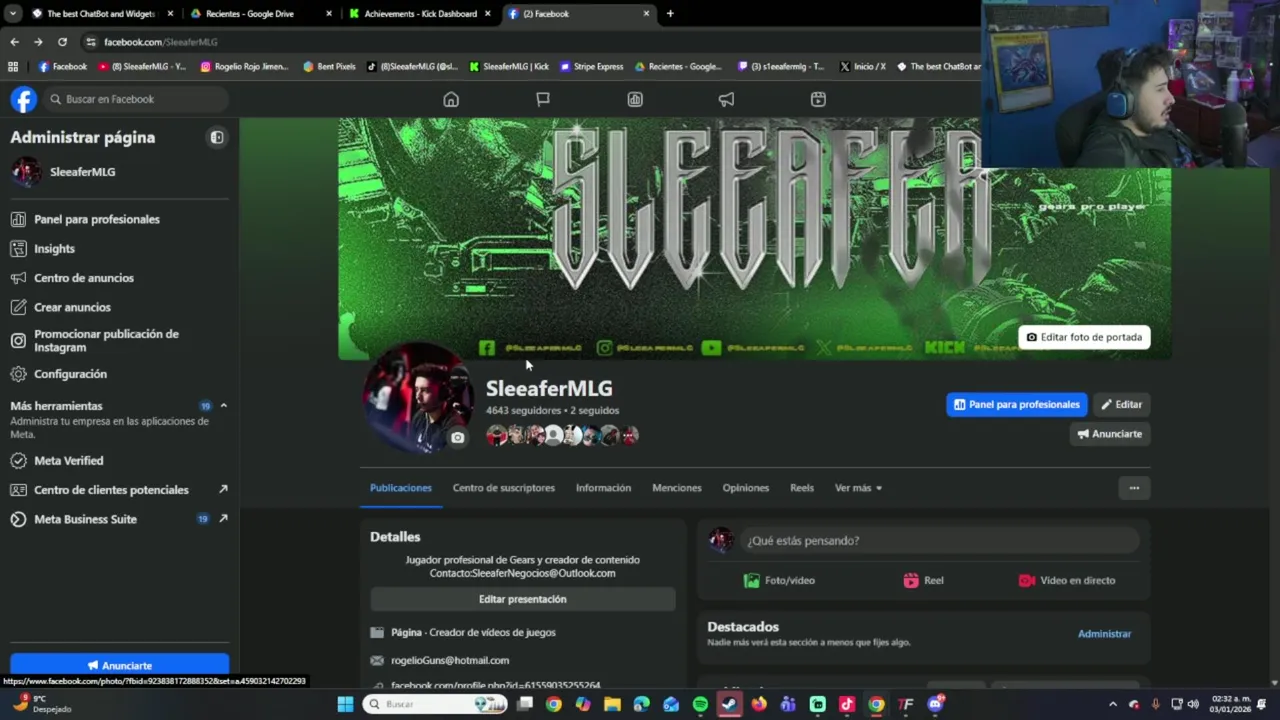Select the Publicaciones profile tab
The width and height of the screenshot is (1280, 720).
pyautogui.click(x=401, y=488)
